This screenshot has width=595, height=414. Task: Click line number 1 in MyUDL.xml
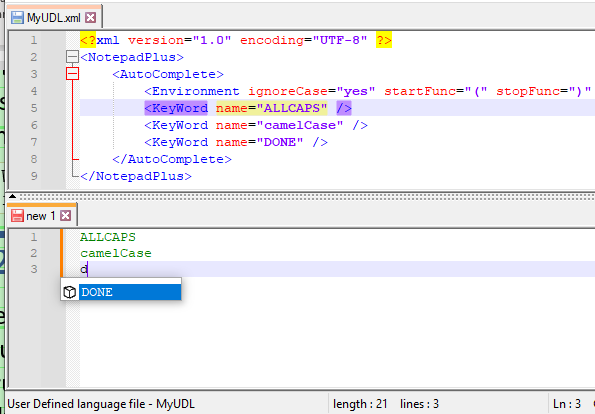click(34, 40)
